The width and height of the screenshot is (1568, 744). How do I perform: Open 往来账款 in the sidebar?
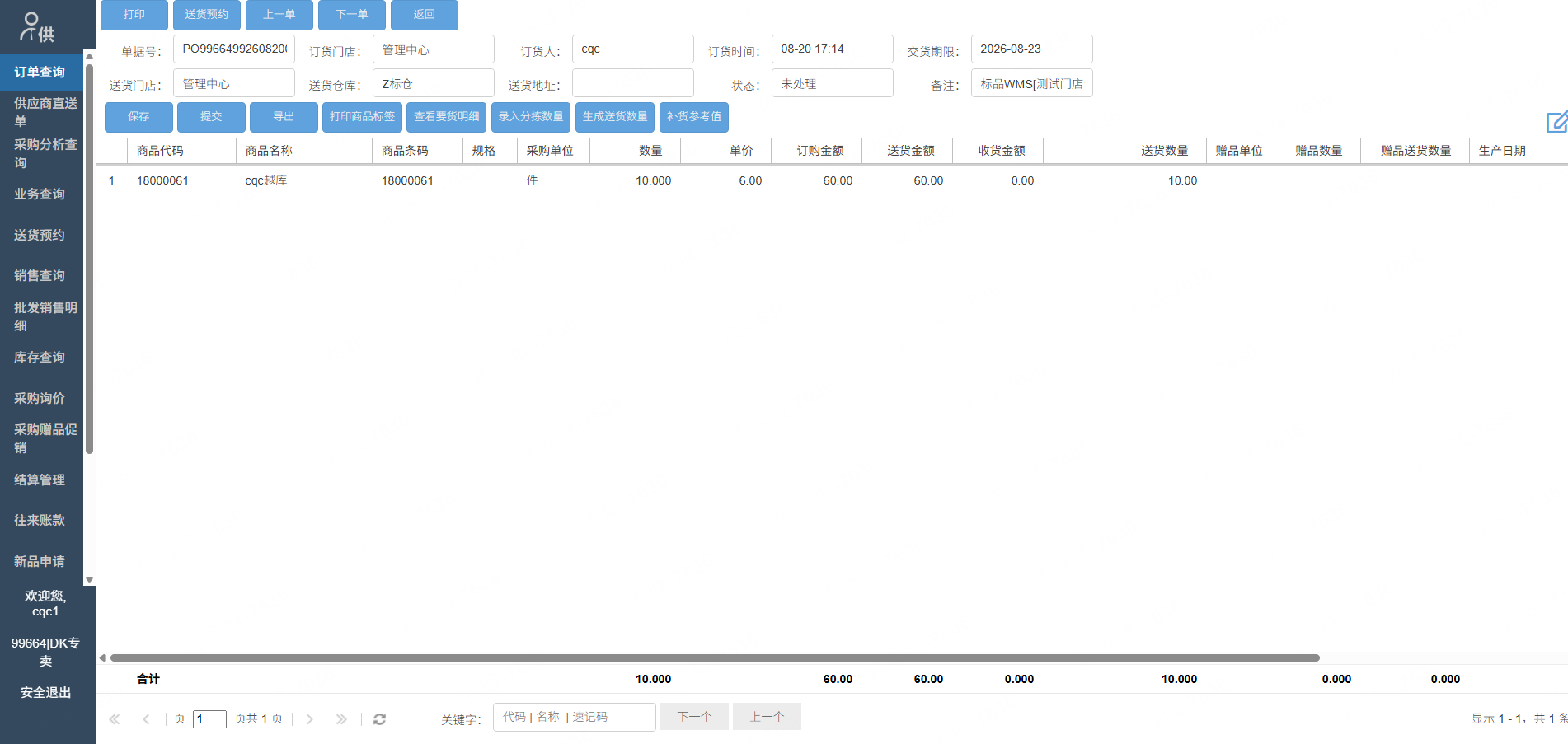[x=41, y=521]
